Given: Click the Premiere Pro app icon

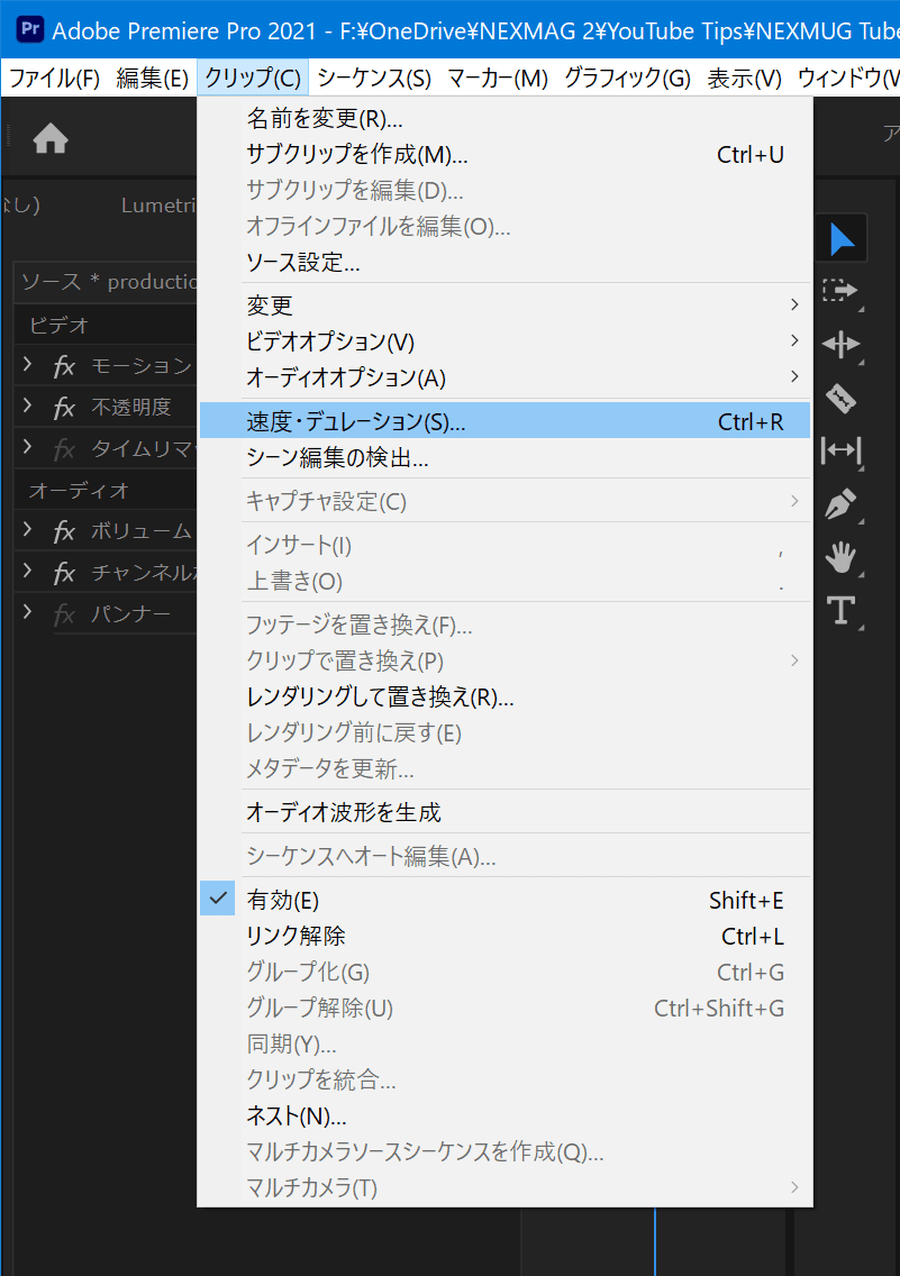Looking at the screenshot, I should 31,29.
